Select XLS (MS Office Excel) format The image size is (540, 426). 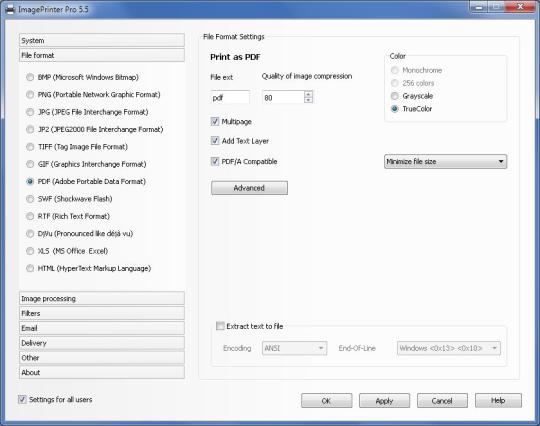(x=30, y=251)
